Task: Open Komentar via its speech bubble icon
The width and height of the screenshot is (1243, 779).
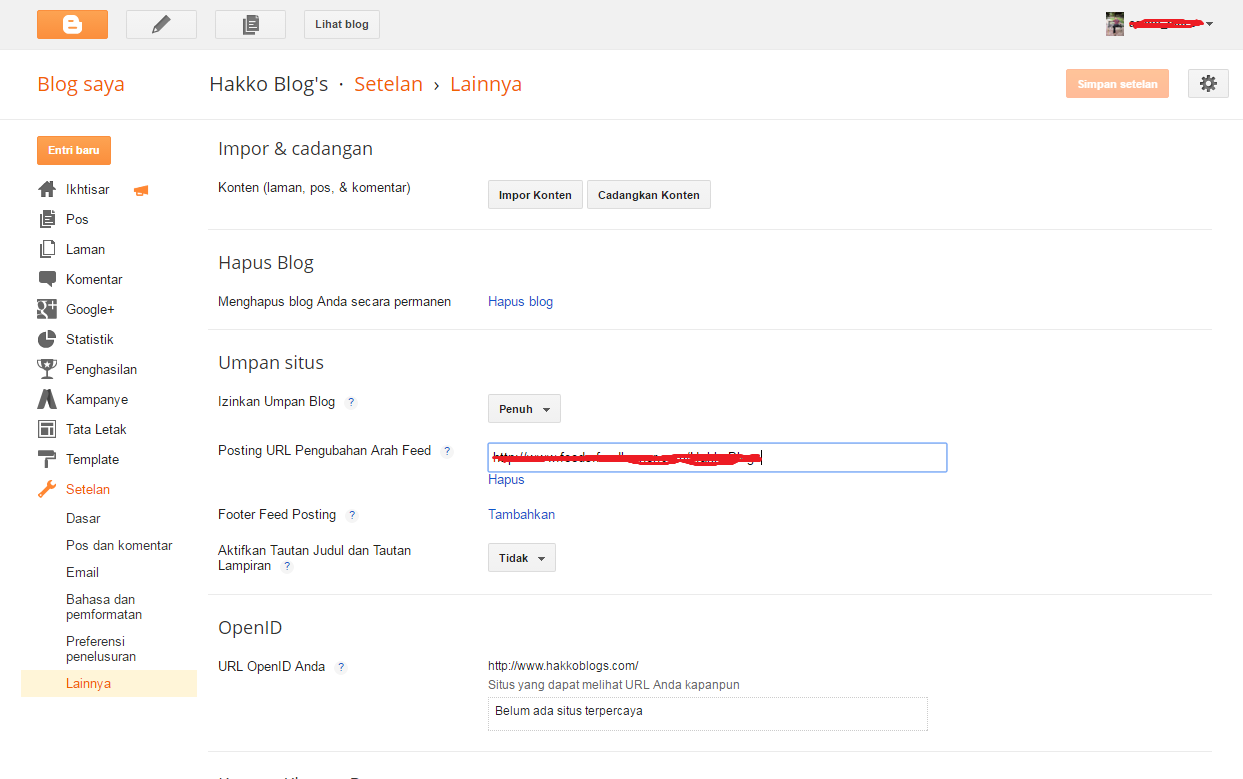Action: [48, 279]
